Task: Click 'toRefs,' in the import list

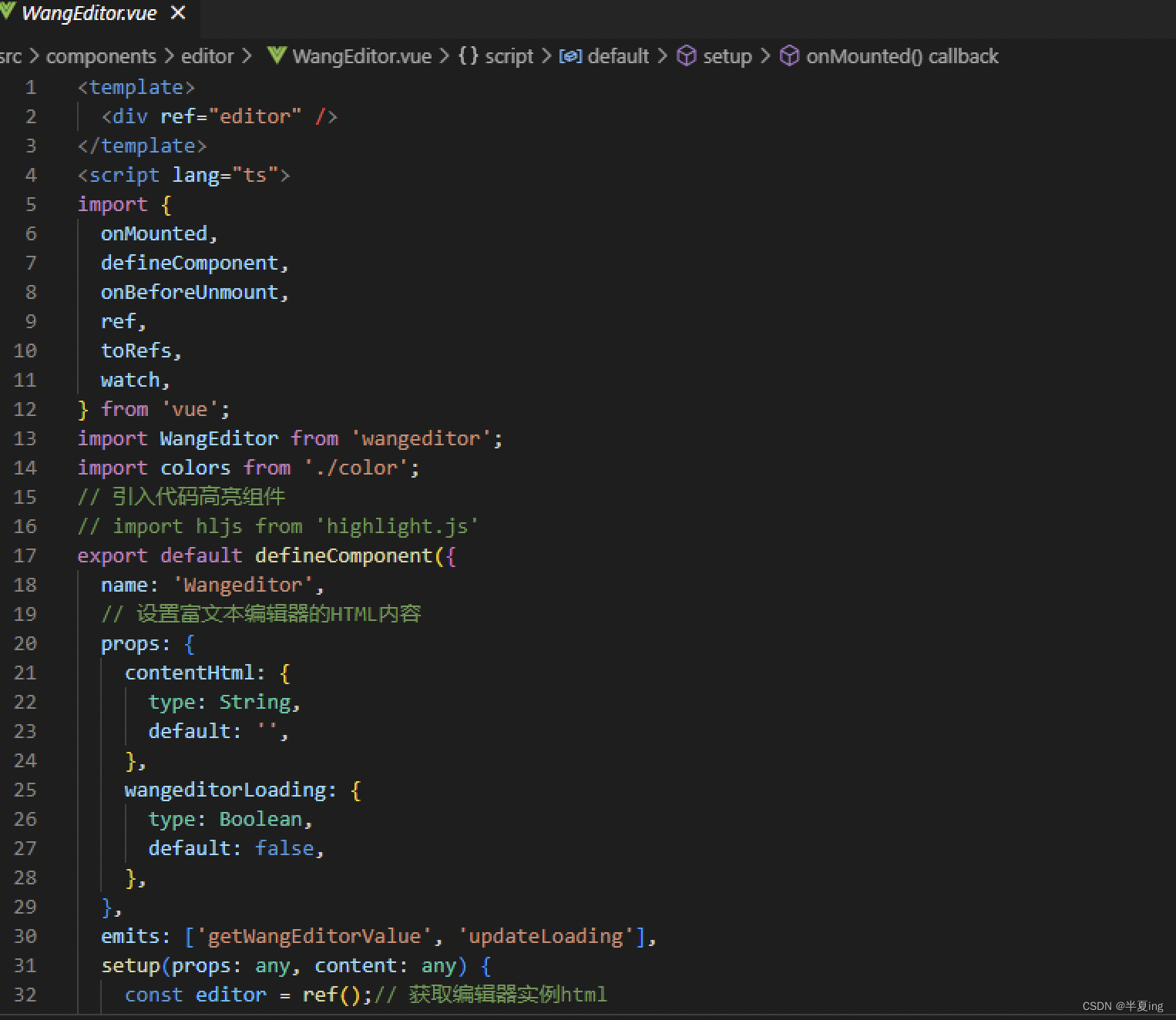Action: pos(141,351)
